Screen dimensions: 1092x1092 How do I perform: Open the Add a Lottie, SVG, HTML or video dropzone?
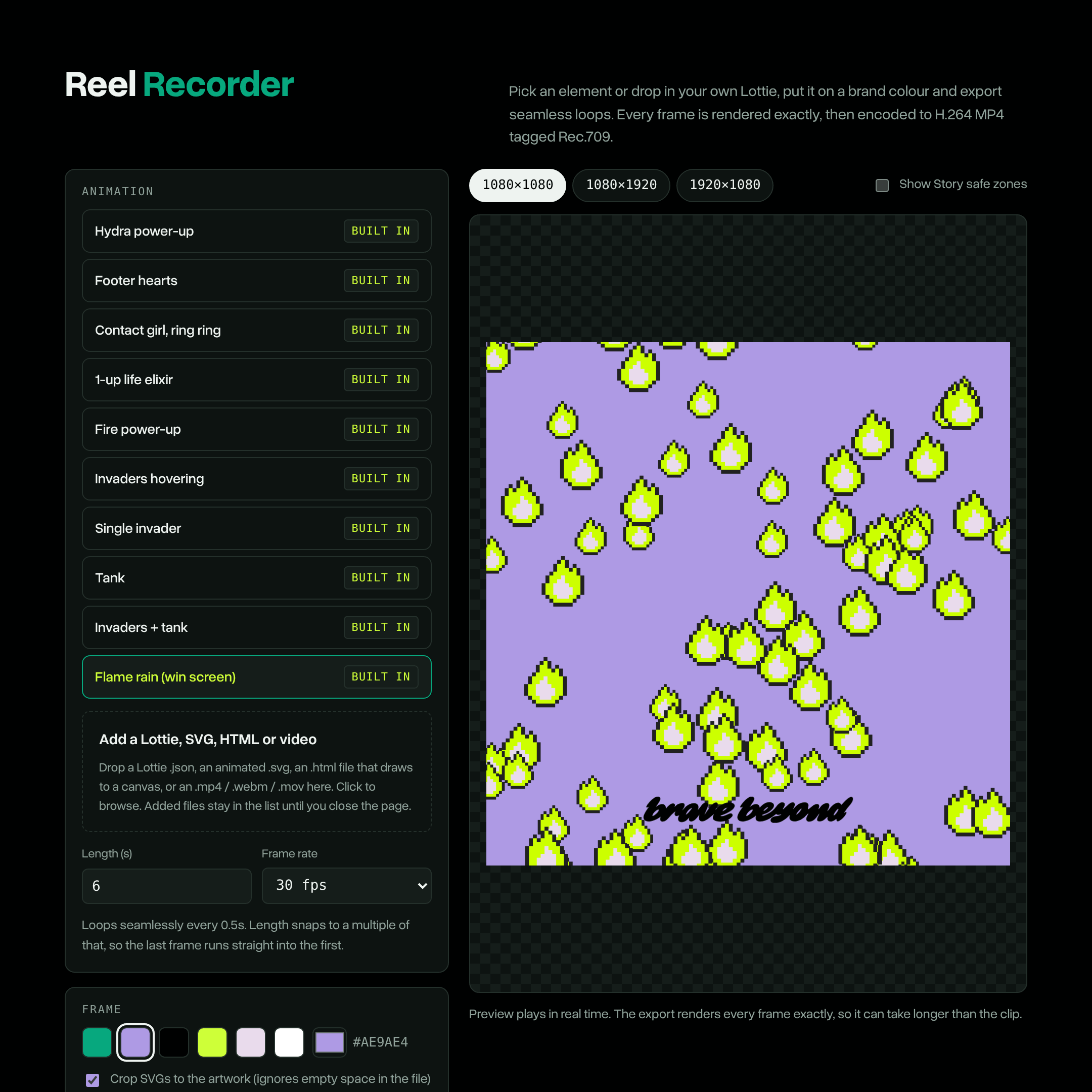[x=257, y=771]
